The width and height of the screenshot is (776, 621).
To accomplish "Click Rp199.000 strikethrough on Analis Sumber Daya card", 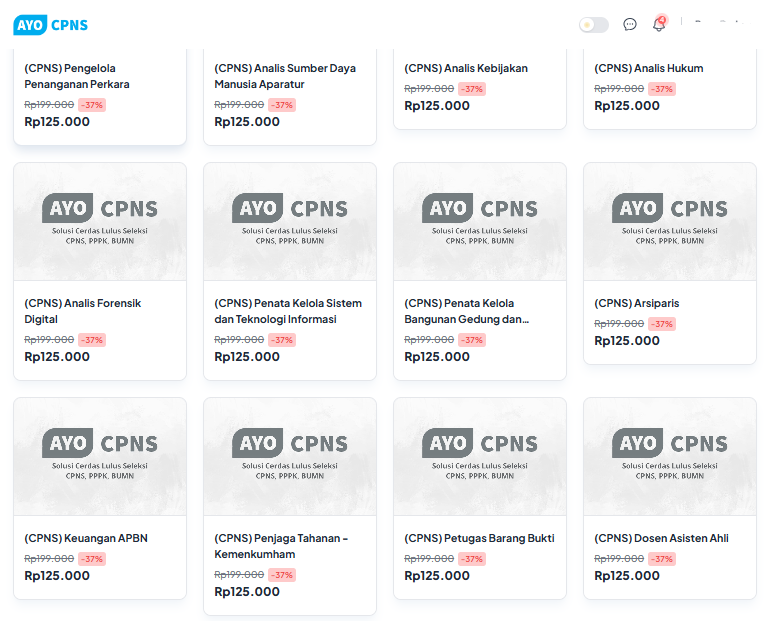I will point(239,105).
